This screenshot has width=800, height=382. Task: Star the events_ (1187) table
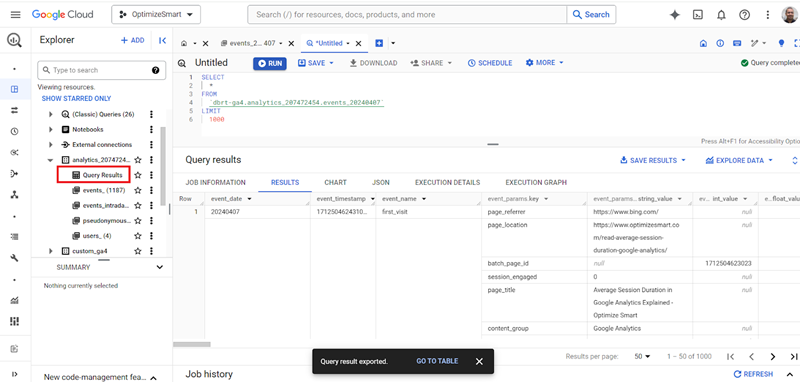pos(137,190)
